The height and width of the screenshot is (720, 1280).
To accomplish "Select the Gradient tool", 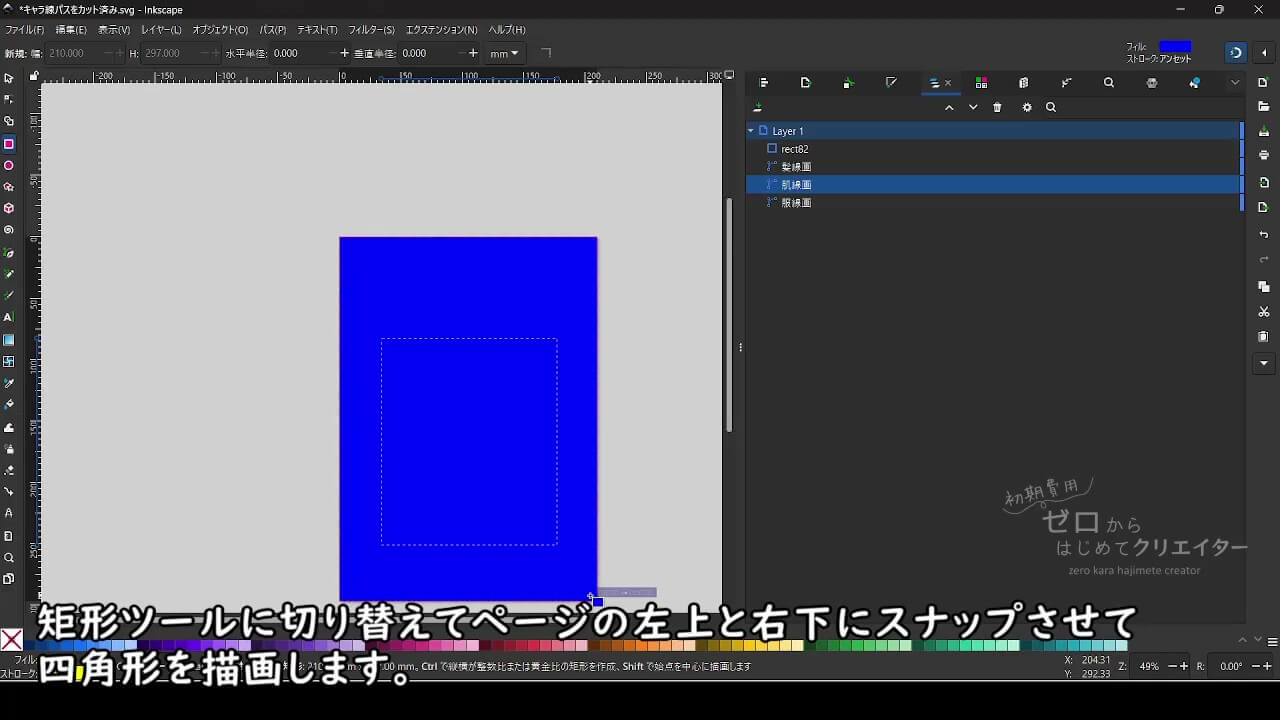I will coord(9,340).
